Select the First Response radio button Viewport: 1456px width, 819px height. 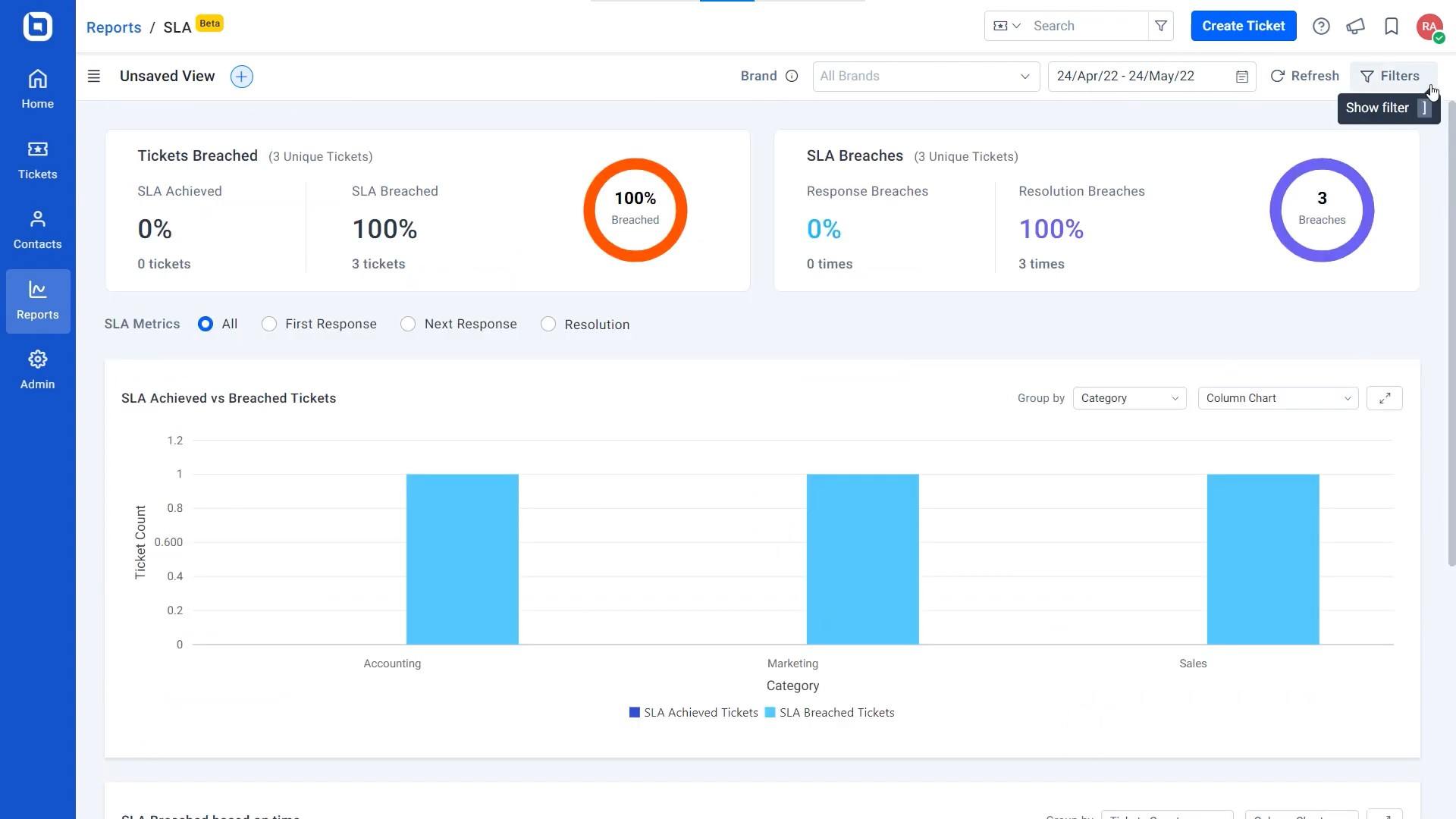click(270, 323)
